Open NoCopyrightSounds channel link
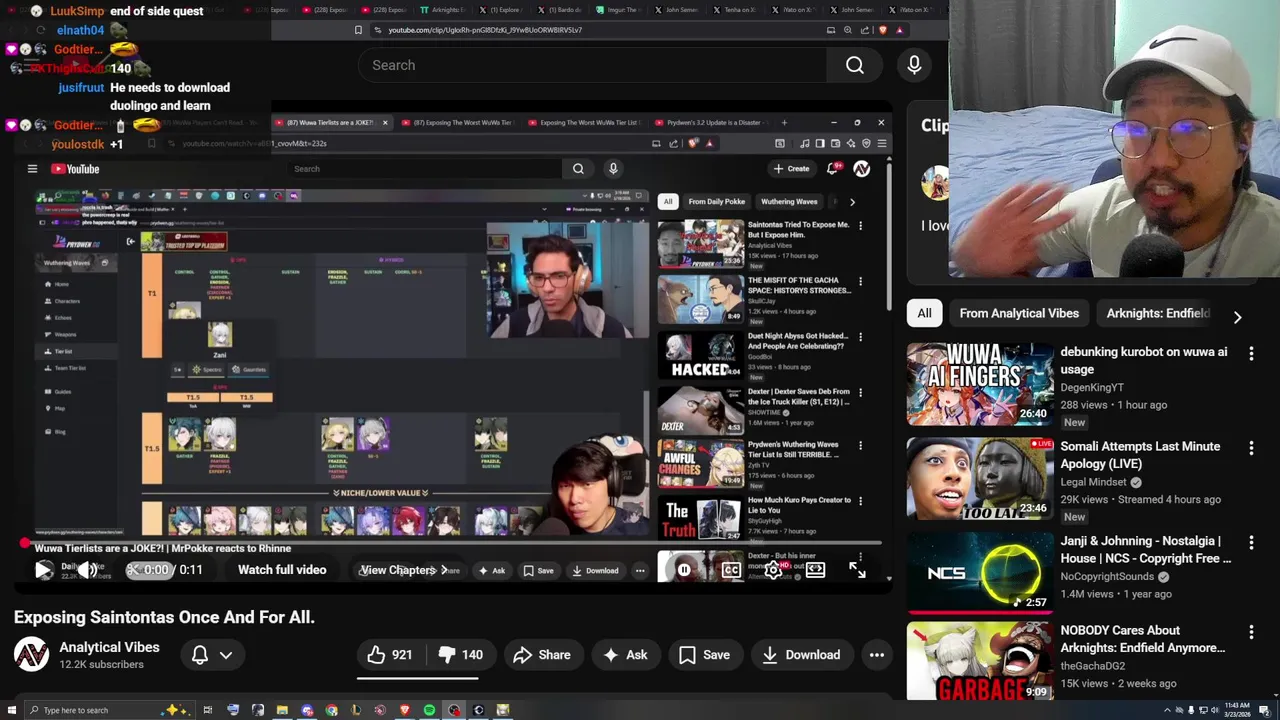1280x720 pixels. click(x=1107, y=576)
